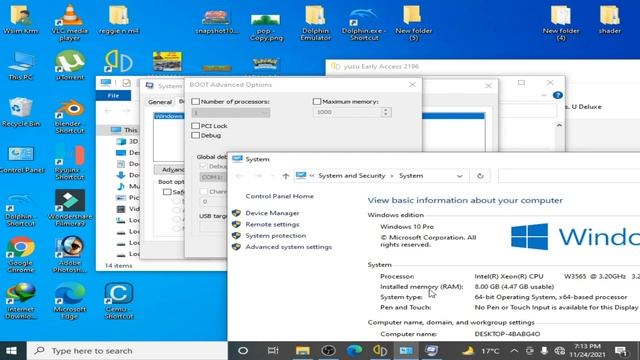
Task: Click weather 17°C on taskbar
Action: pos(481,351)
